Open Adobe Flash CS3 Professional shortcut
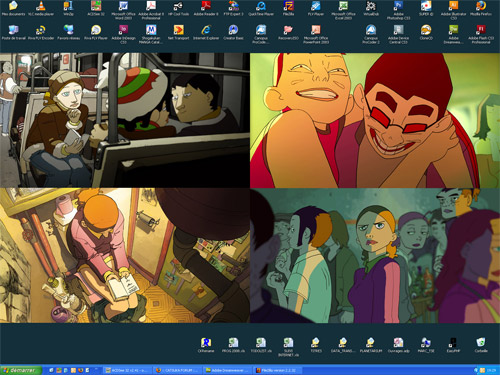Viewport: 500px width, 375px height. click(x=481, y=34)
